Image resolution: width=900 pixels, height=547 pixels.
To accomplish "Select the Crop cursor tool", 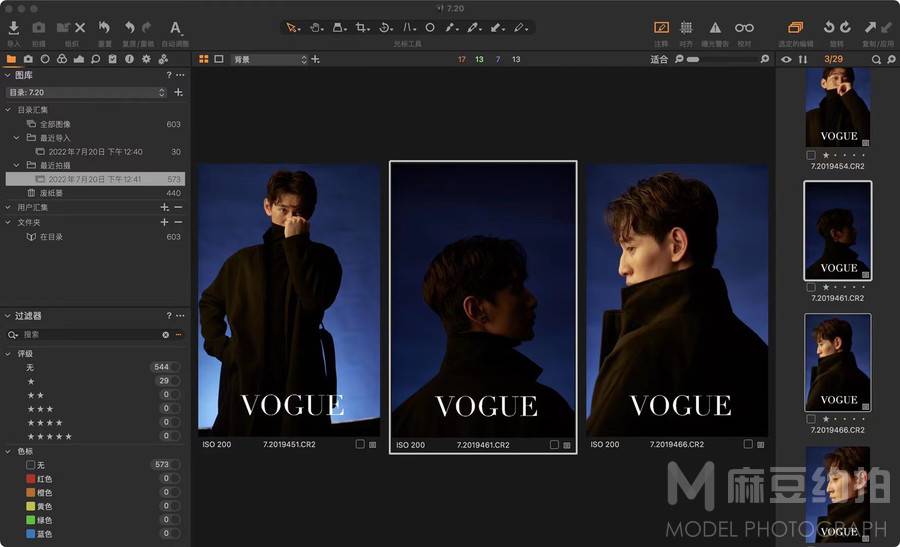I will pyautogui.click(x=362, y=28).
